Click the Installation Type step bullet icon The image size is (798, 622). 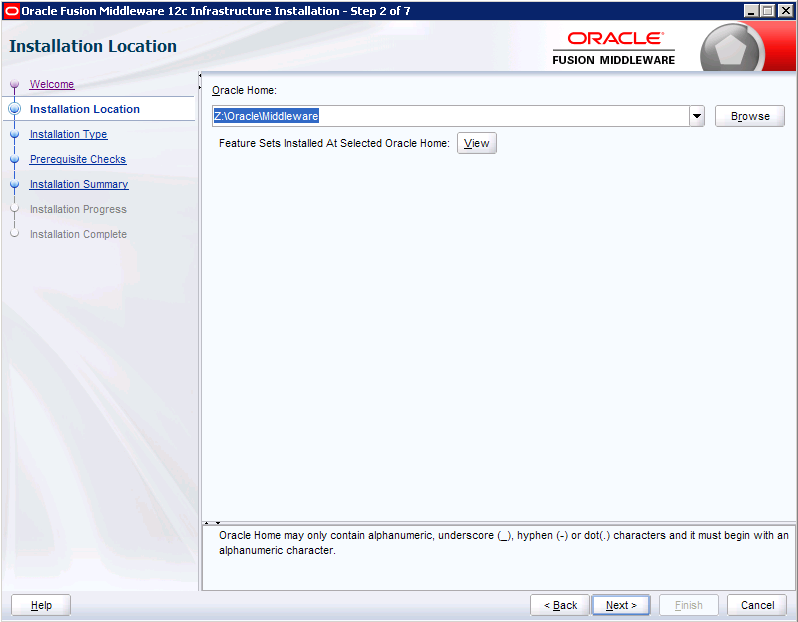15,134
